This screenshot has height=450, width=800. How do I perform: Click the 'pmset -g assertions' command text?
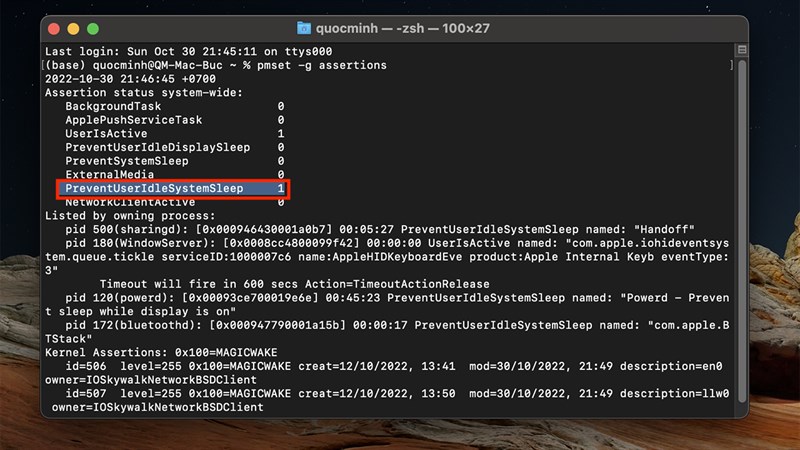pyautogui.click(x=321, y=65)
